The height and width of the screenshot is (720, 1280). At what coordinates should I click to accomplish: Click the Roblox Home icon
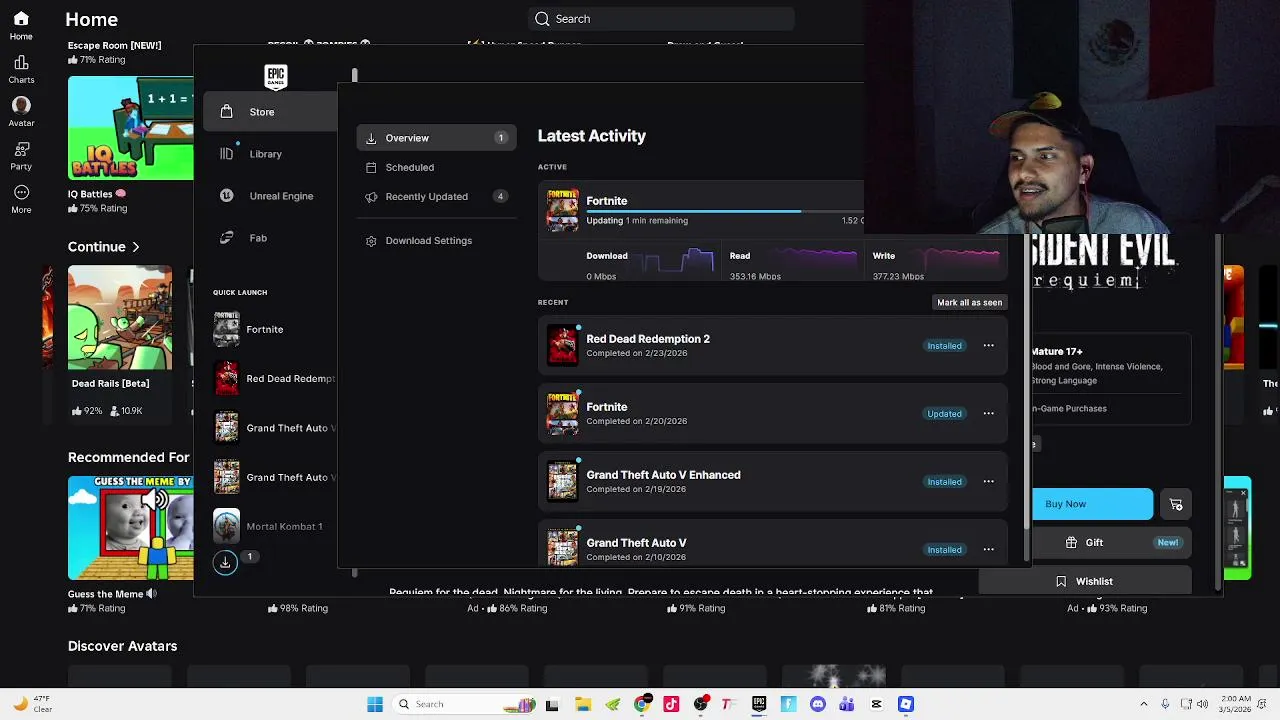[21, 19]
